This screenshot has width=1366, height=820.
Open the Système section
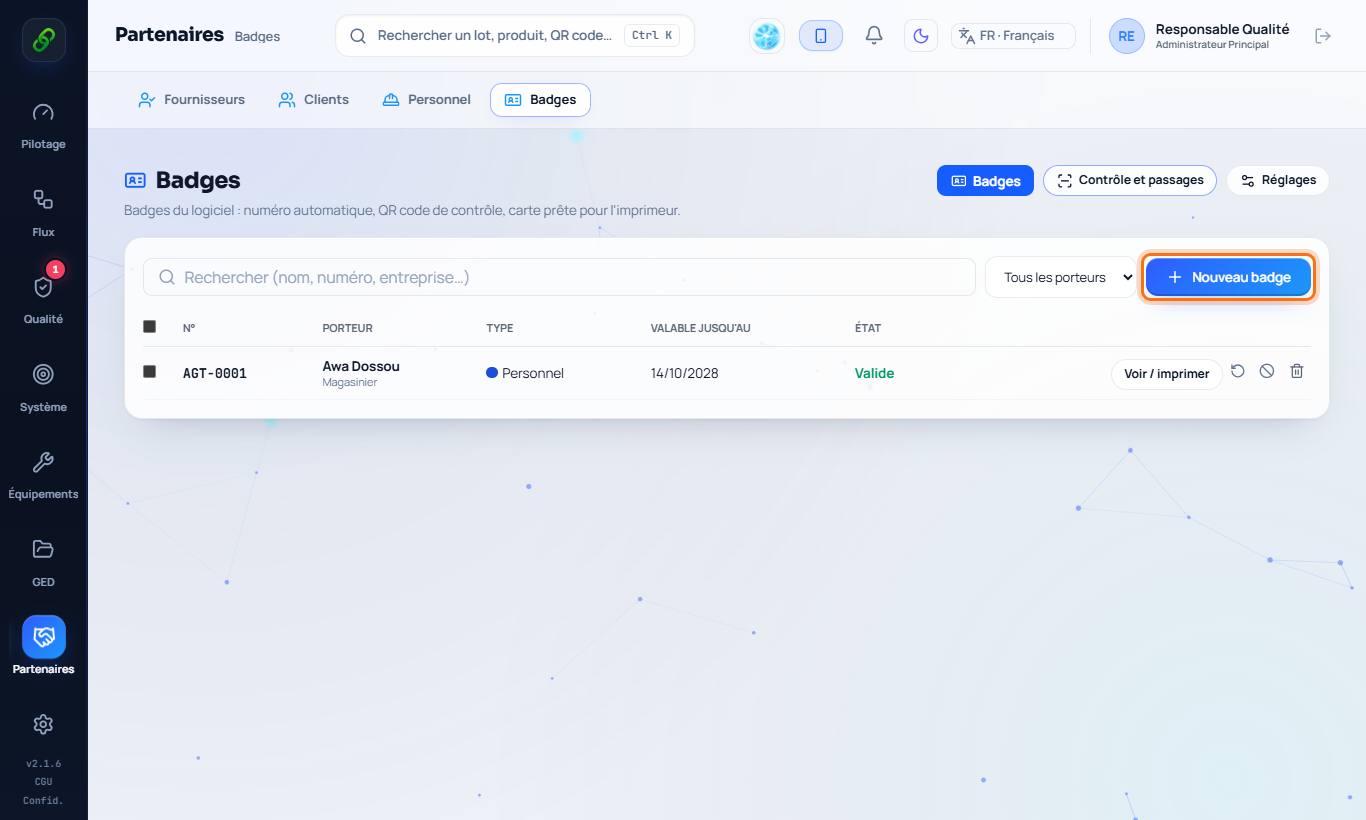pos(43,388)
